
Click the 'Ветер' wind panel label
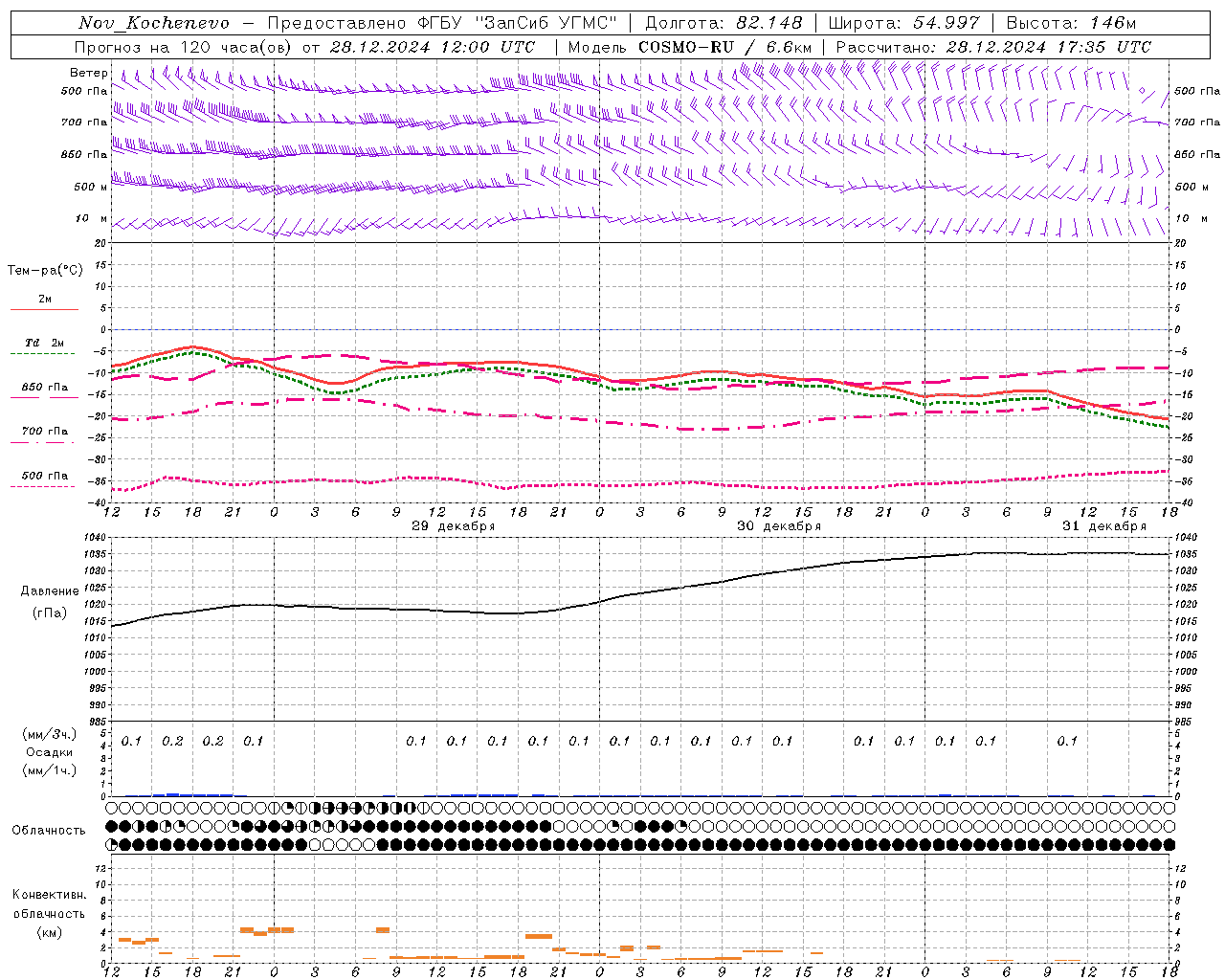tap(89, 73)
